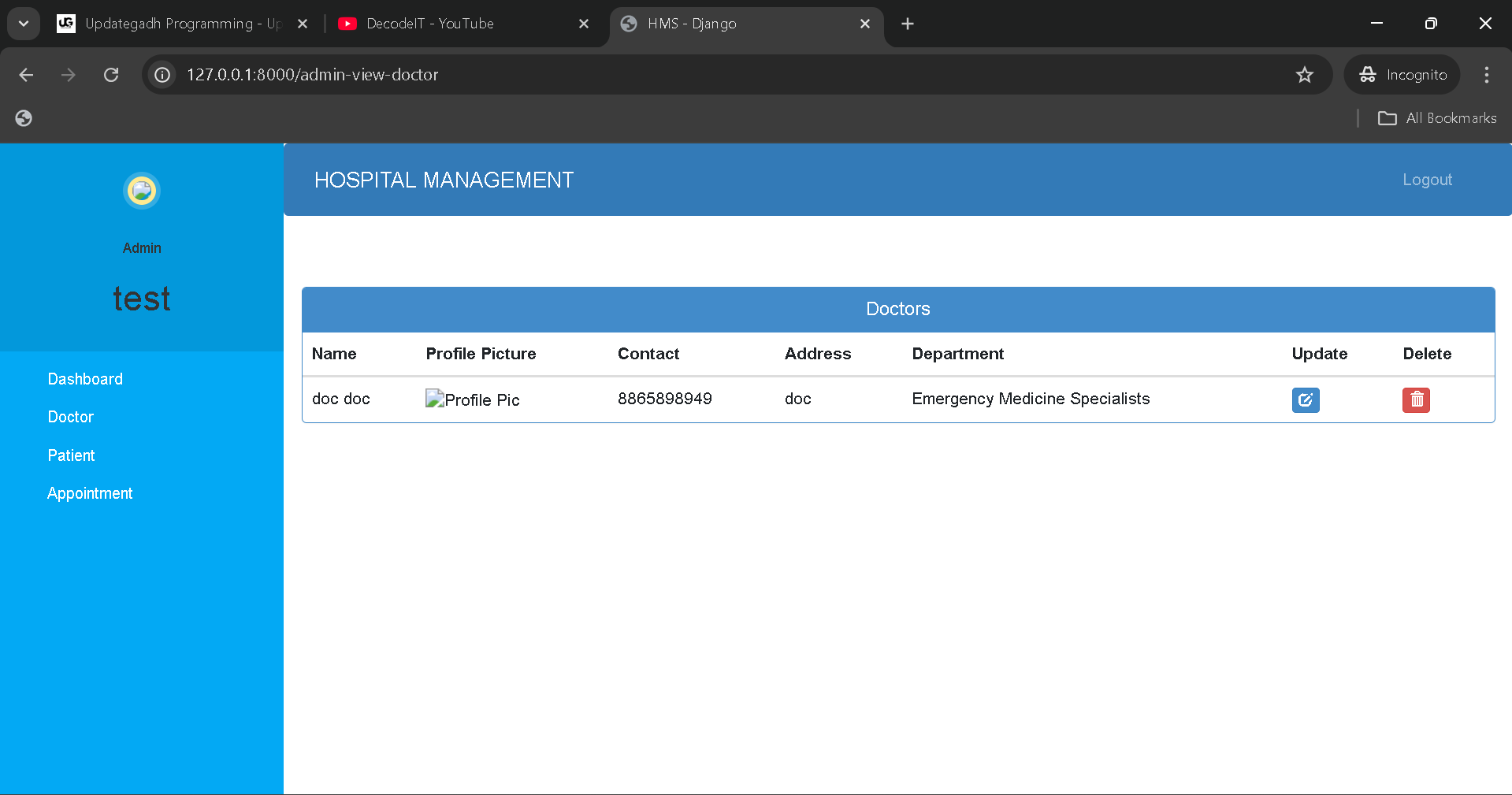Click the Logout link
Image resolution: width=1512 pixels, height=795 pixels.
pos(1426,180)
